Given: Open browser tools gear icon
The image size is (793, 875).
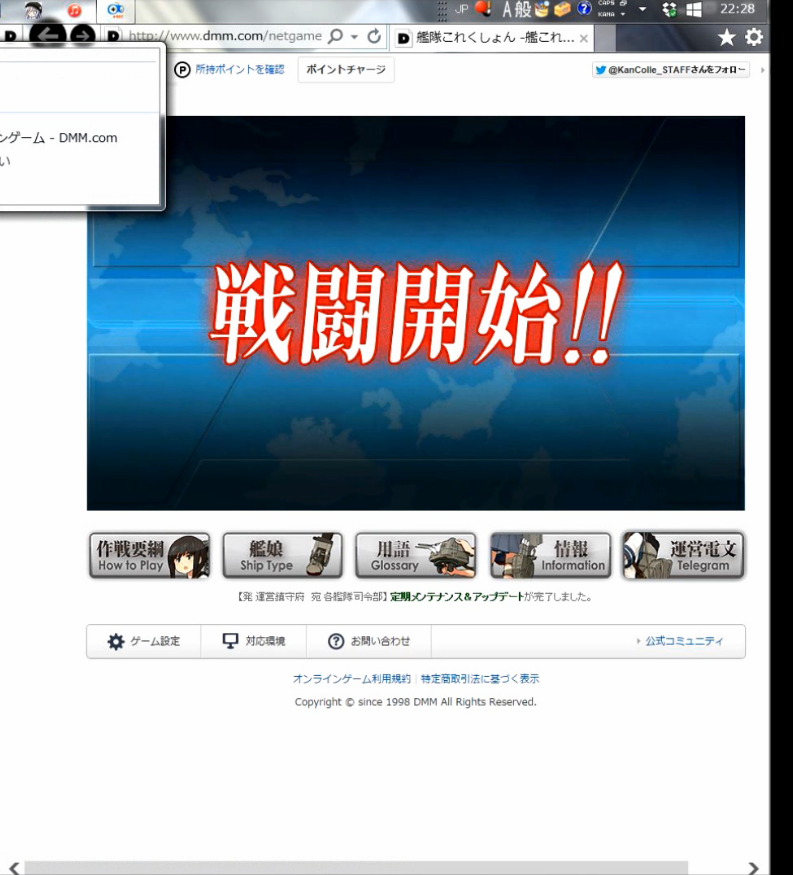Looking at the screenshot, I should point(753,37).
